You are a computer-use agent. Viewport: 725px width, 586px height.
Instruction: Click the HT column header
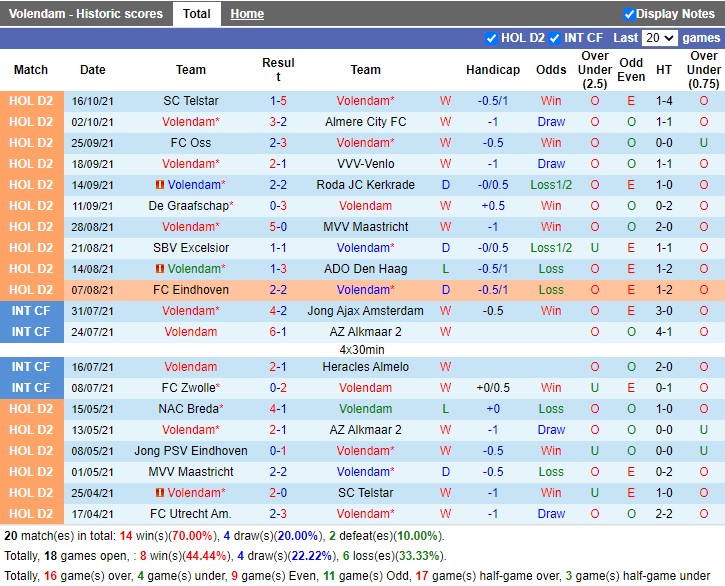pyautogui.click(x=664, y=70)
